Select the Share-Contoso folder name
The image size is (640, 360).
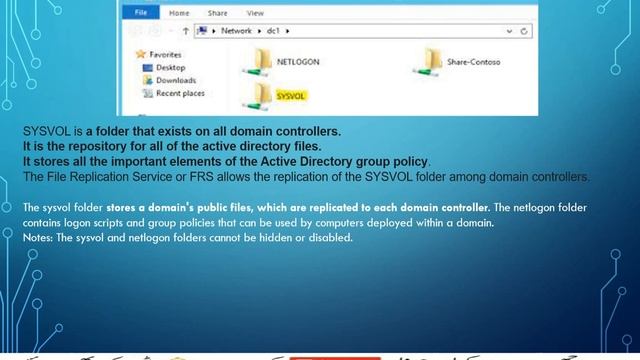click(473, 62)
